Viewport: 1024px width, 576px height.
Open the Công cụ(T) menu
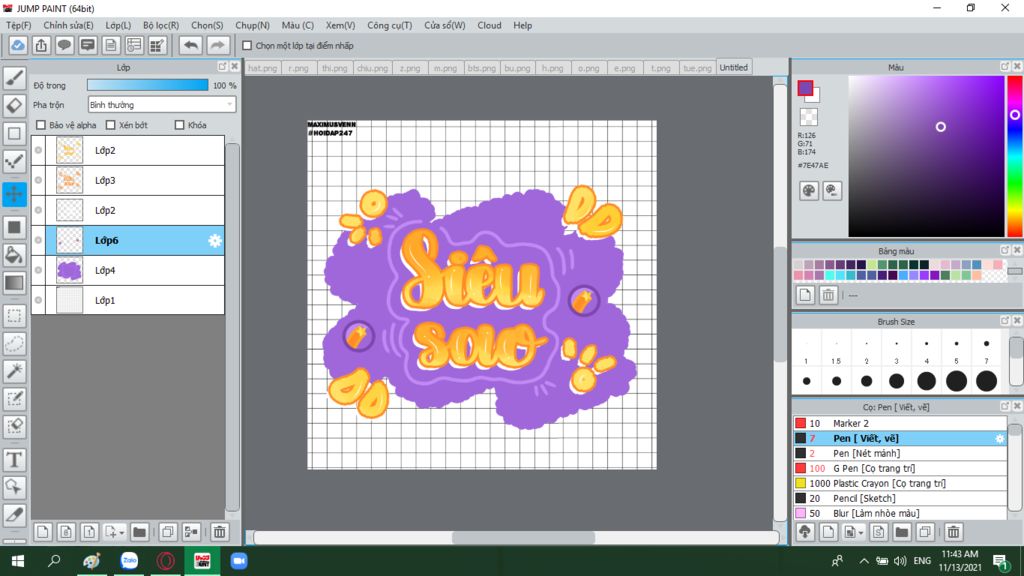click(x=389, y=25)
